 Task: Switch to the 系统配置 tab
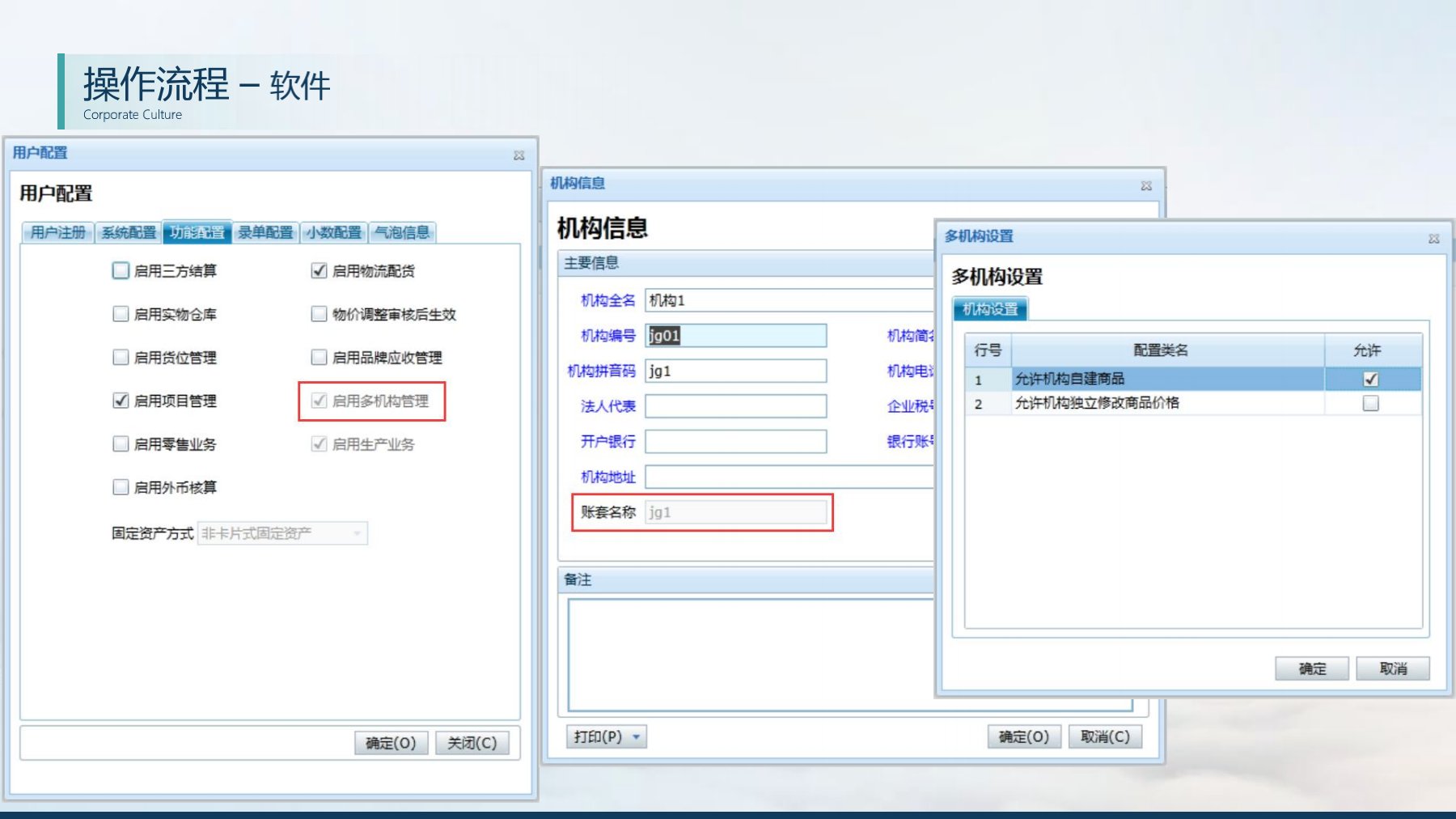pyautogui.click(x=129, y=232)
